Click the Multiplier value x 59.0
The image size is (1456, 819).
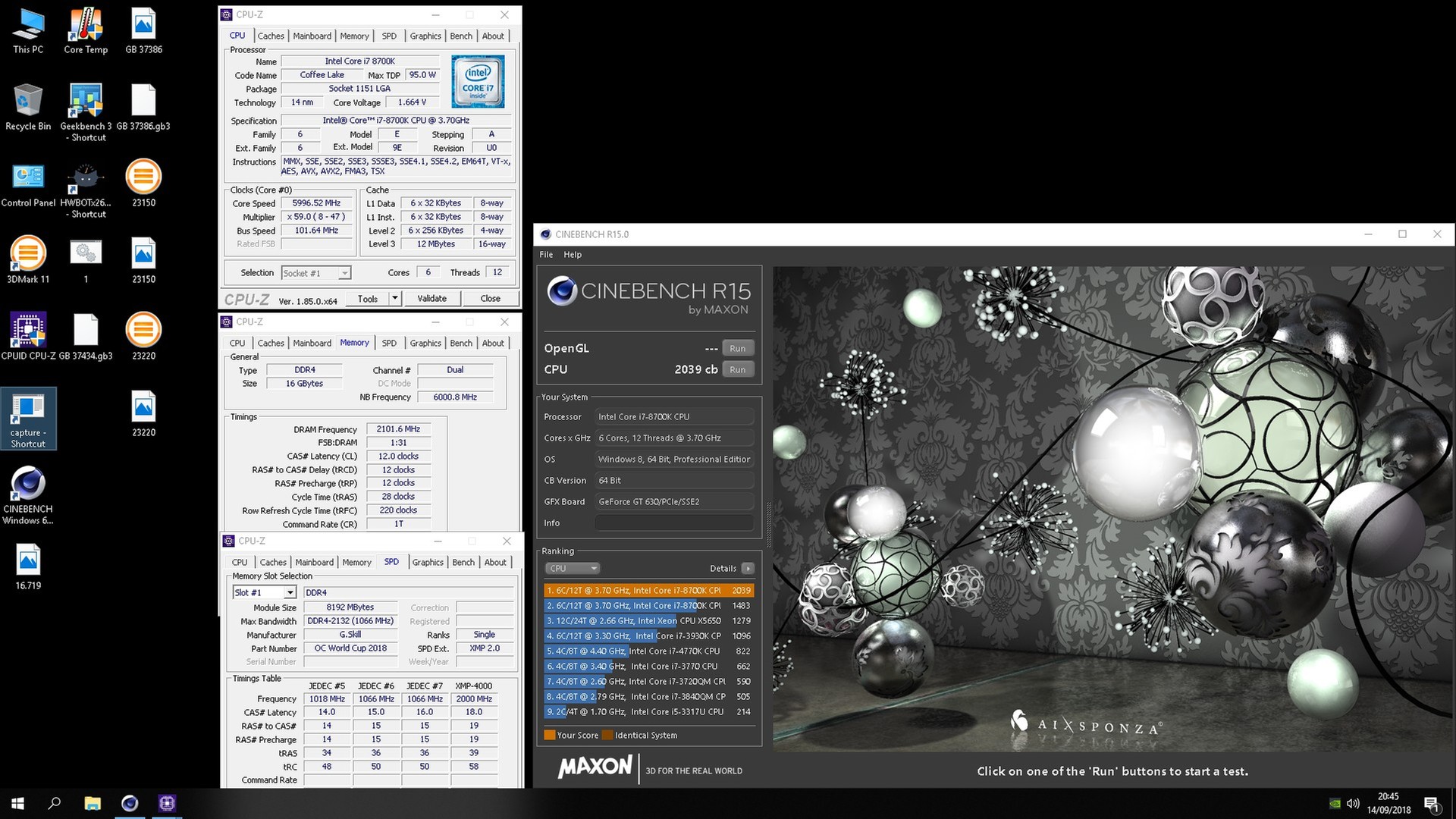(316, 217)
